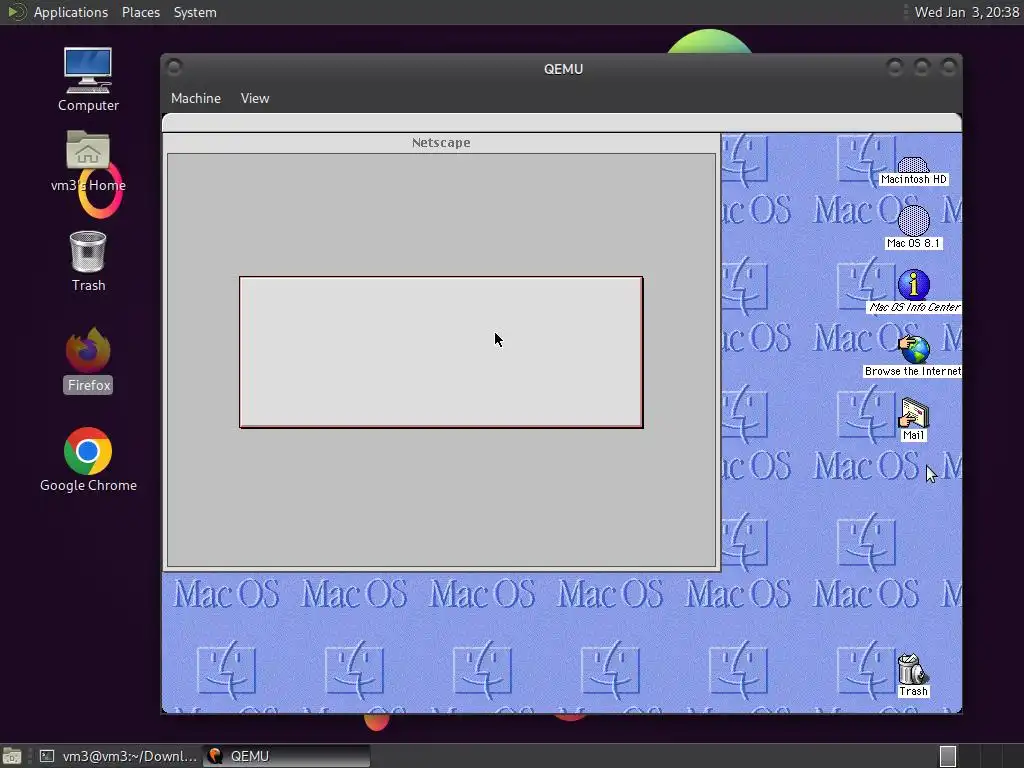Switch to the vm3 terminal taskbar entry
The width and height of the screenshot is (1024, 768).
coord(118,756)
